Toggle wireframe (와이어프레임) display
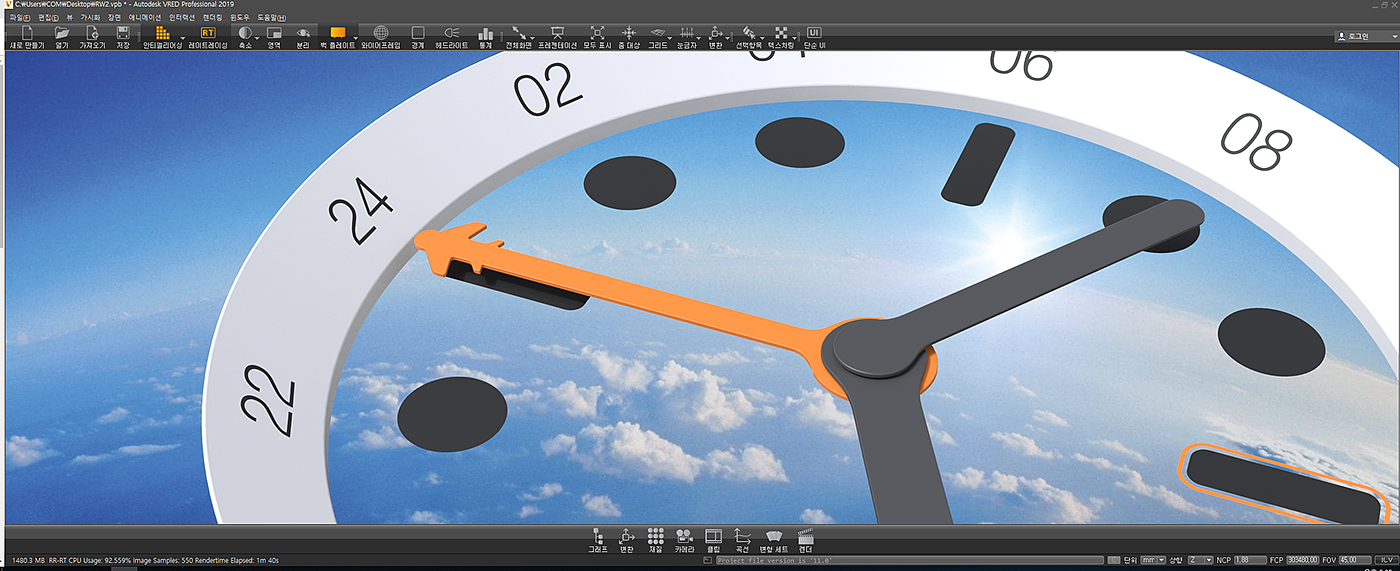The width and height of the screenshot is (1400, 571). [380, 33]
